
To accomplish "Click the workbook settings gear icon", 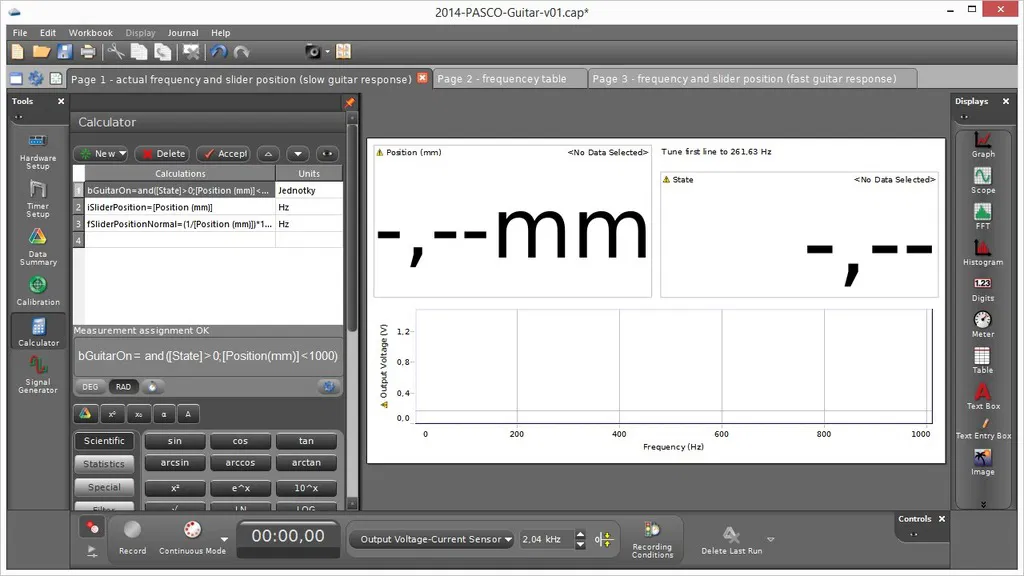I will [x=36, y=79].
